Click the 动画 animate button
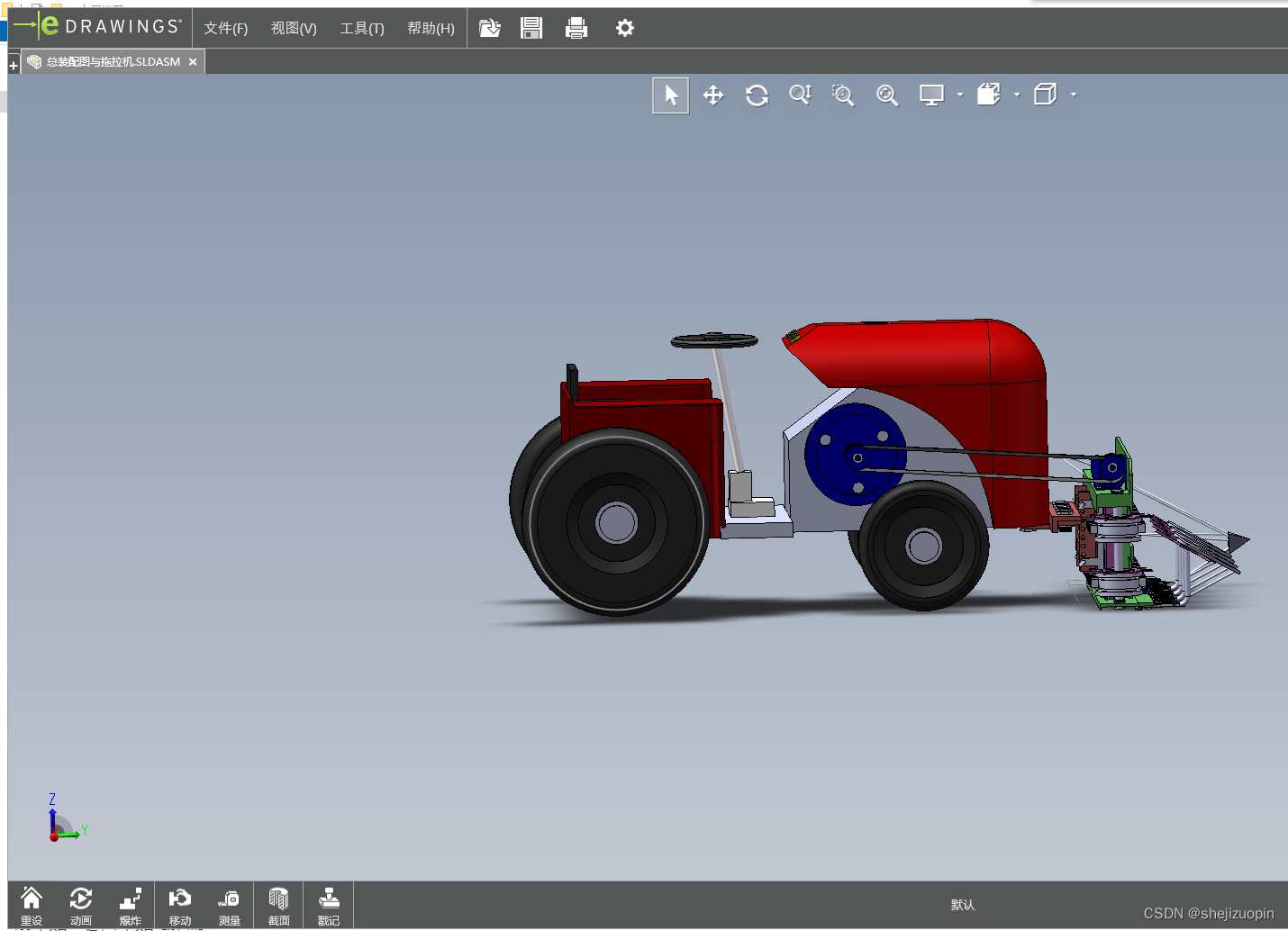The height and width of the screenshot is (931, 1288). pyautogui.click(x=81, y=906)
